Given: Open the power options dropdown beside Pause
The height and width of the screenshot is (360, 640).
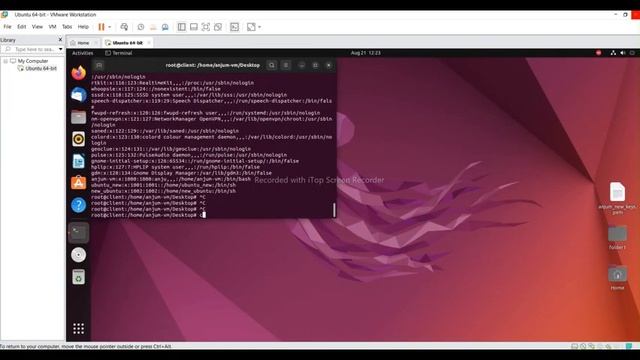Looking at the screenshot, I should pos(109,27).
